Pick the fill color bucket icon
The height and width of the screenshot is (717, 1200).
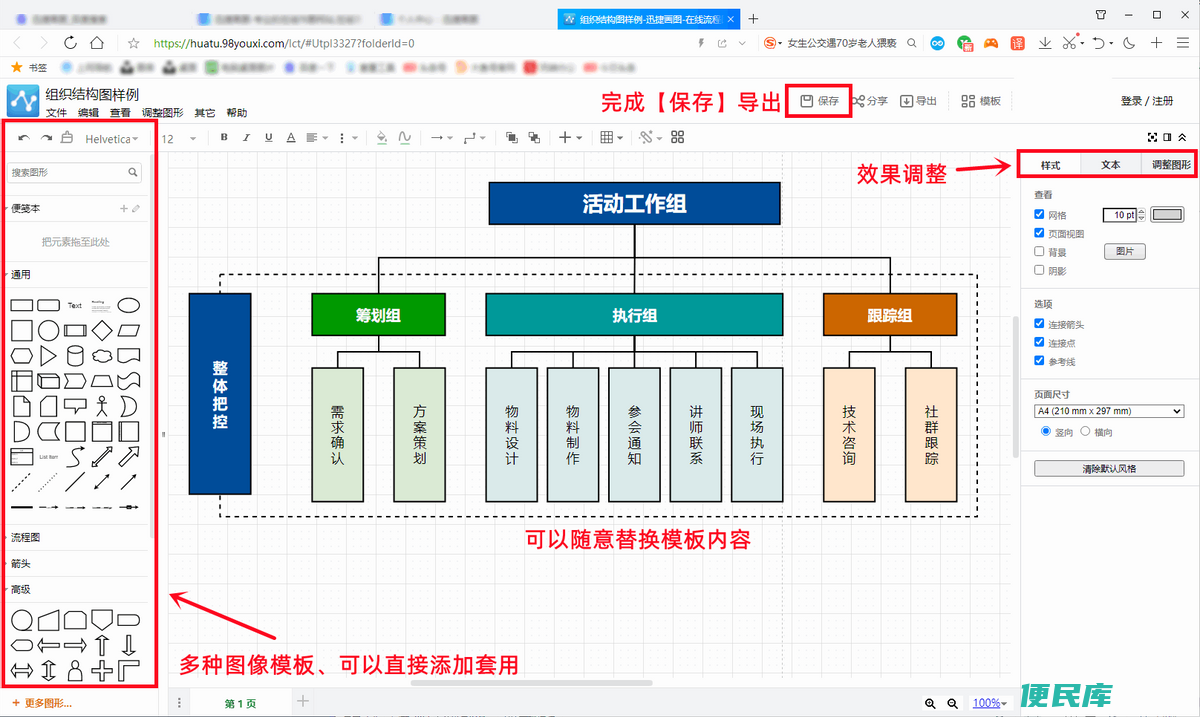click(x=382, y=138)
